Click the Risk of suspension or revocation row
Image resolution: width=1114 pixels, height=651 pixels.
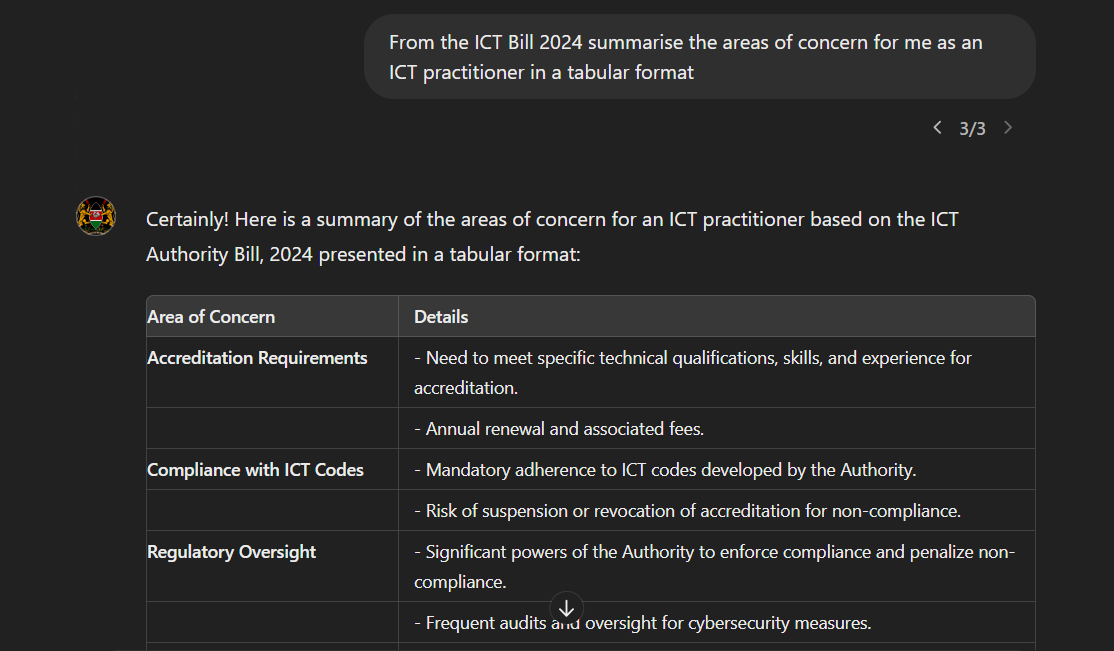(x=717, y=511)
